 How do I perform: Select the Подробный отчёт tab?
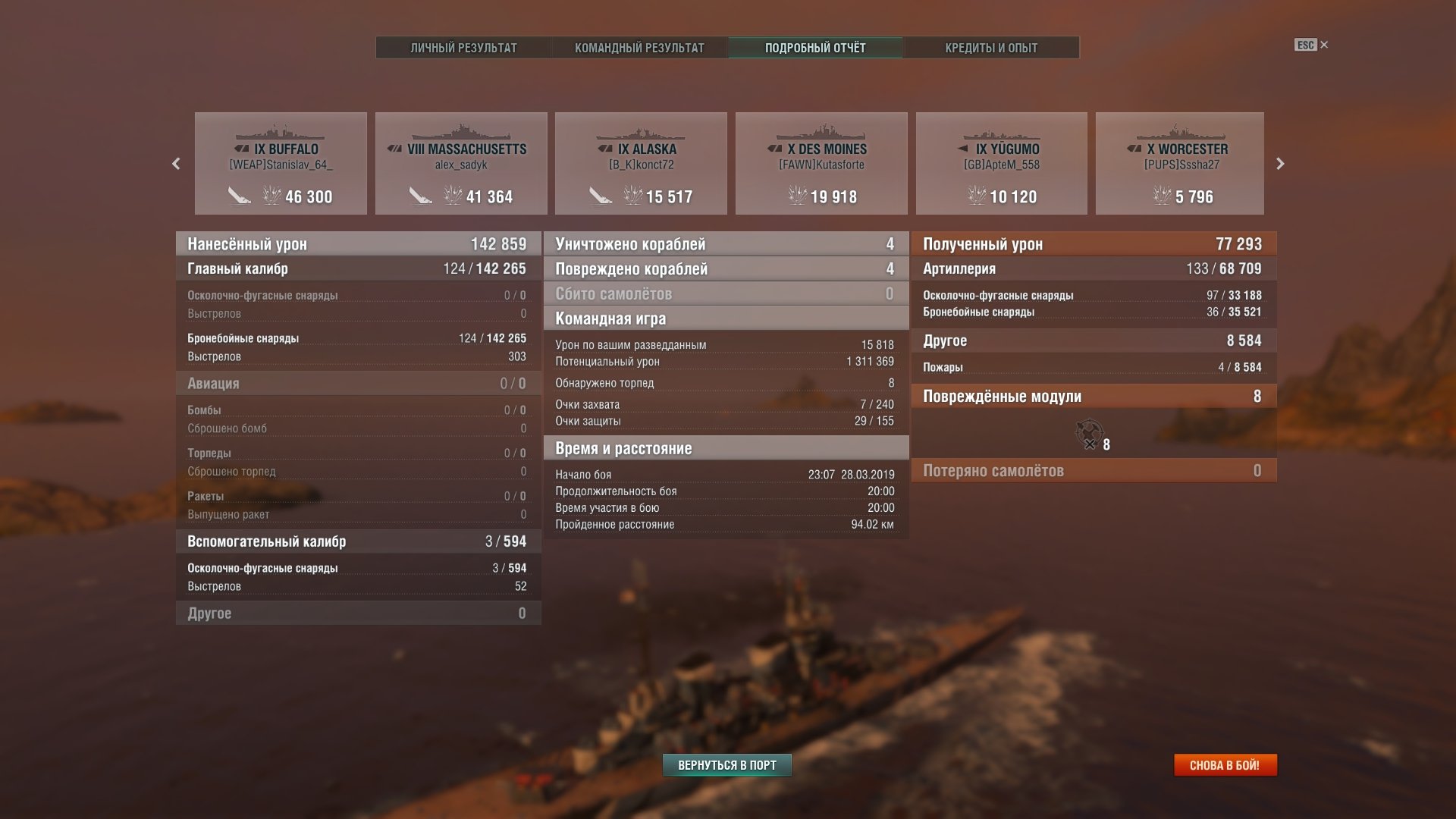[815, 48]
